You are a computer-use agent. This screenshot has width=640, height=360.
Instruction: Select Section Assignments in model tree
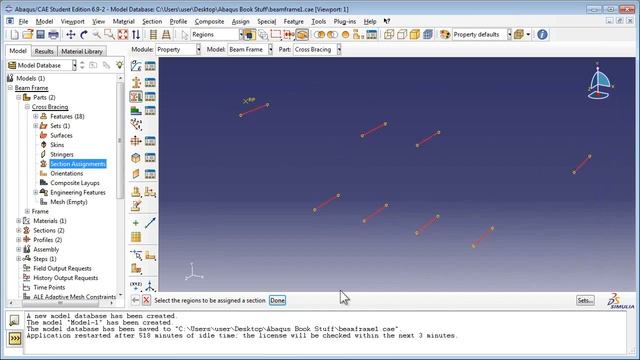[78, 164]
